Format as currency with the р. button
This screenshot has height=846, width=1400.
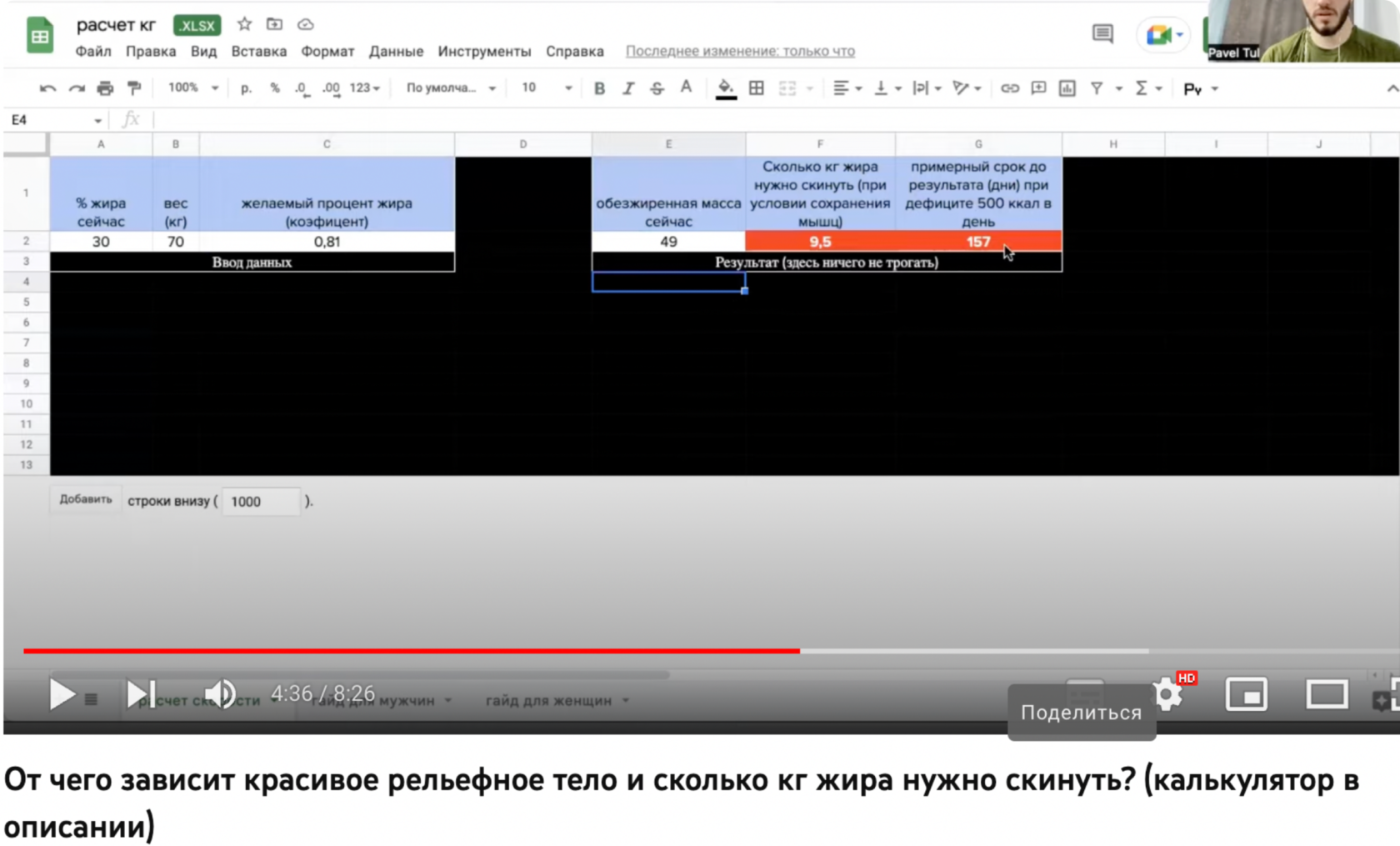point(246,88)
